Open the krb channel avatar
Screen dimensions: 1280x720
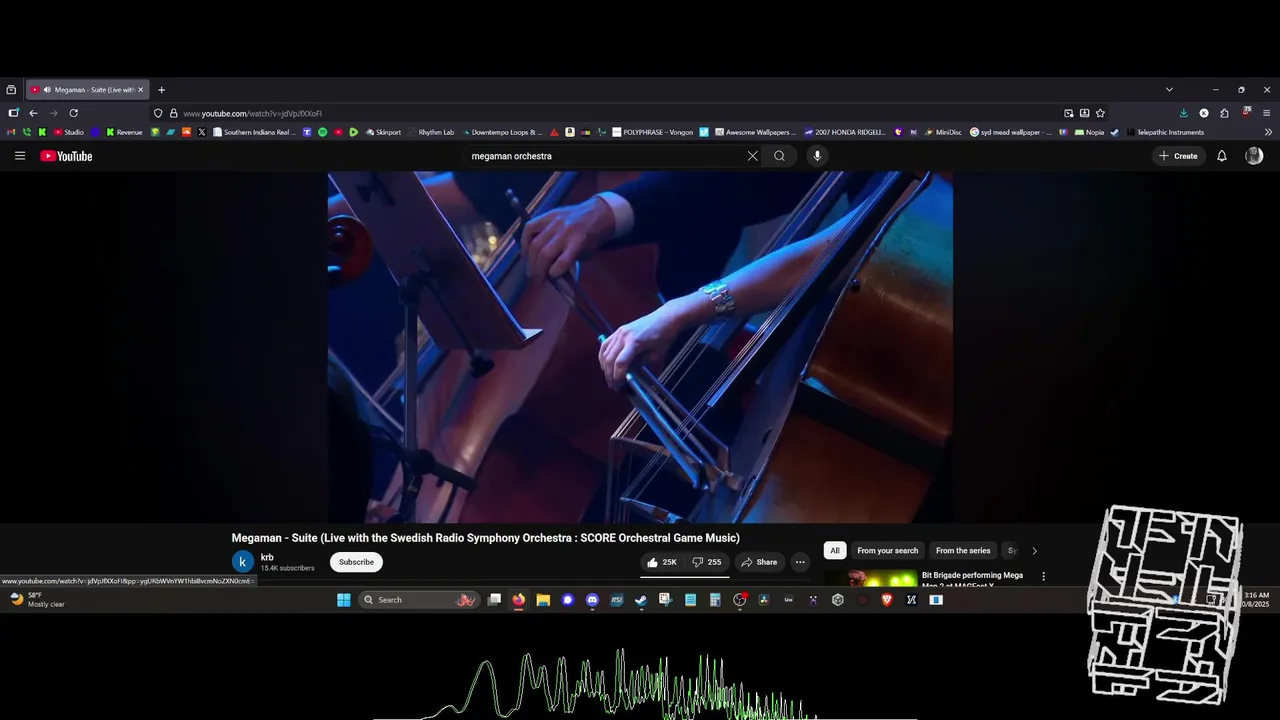(x=242, y=562)
